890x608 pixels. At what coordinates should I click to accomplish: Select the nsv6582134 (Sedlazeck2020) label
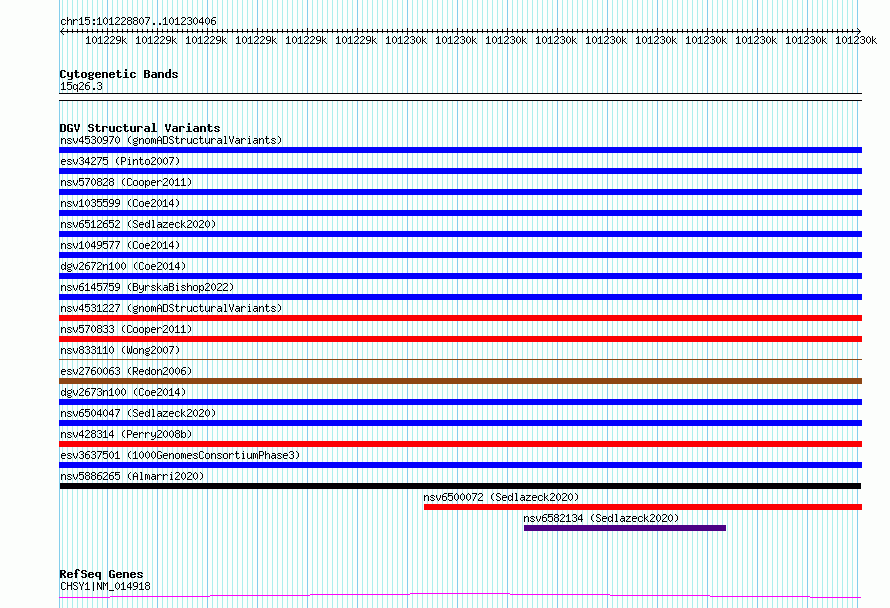coord(601,518)
